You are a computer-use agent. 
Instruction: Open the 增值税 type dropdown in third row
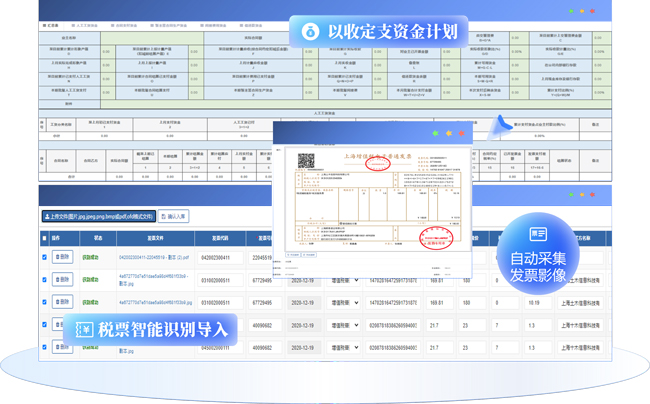(x=342, y=302)
